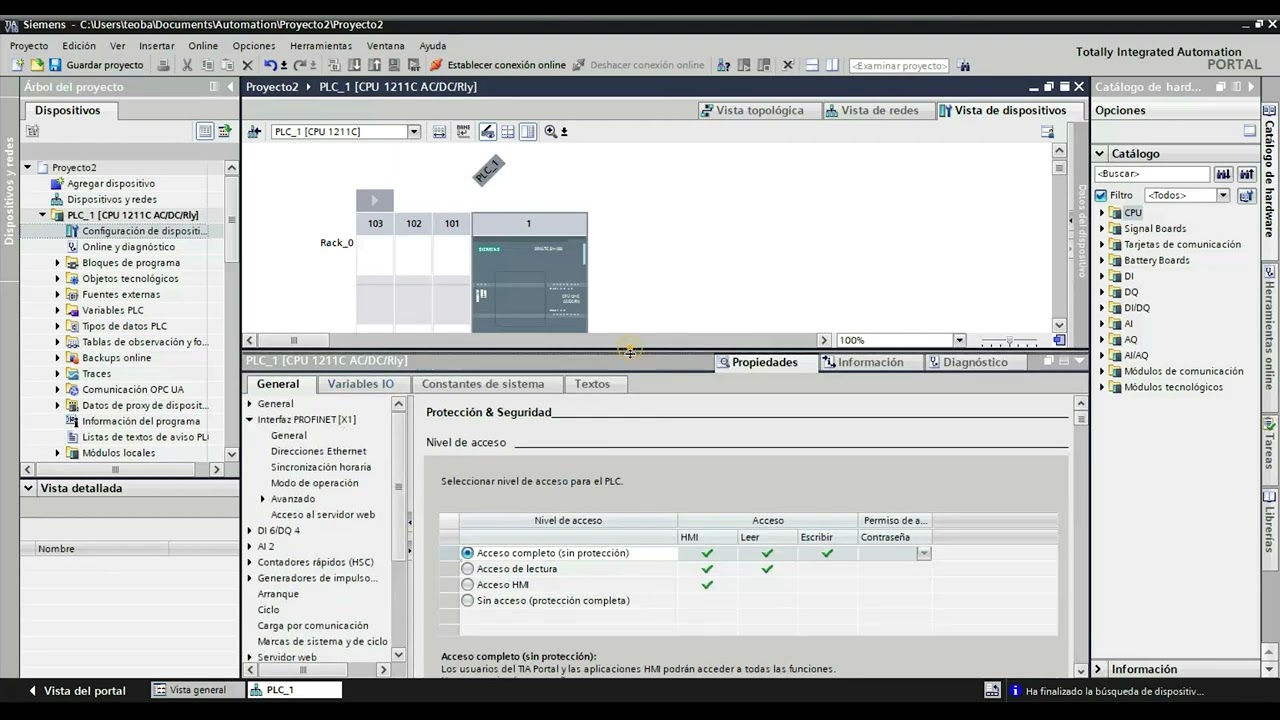Image resolution: width=1280 pixels, height=720 pixels.
Task: Click the Compile icon in toolbar
Action: pyautogui.click(x=335, y=65)
